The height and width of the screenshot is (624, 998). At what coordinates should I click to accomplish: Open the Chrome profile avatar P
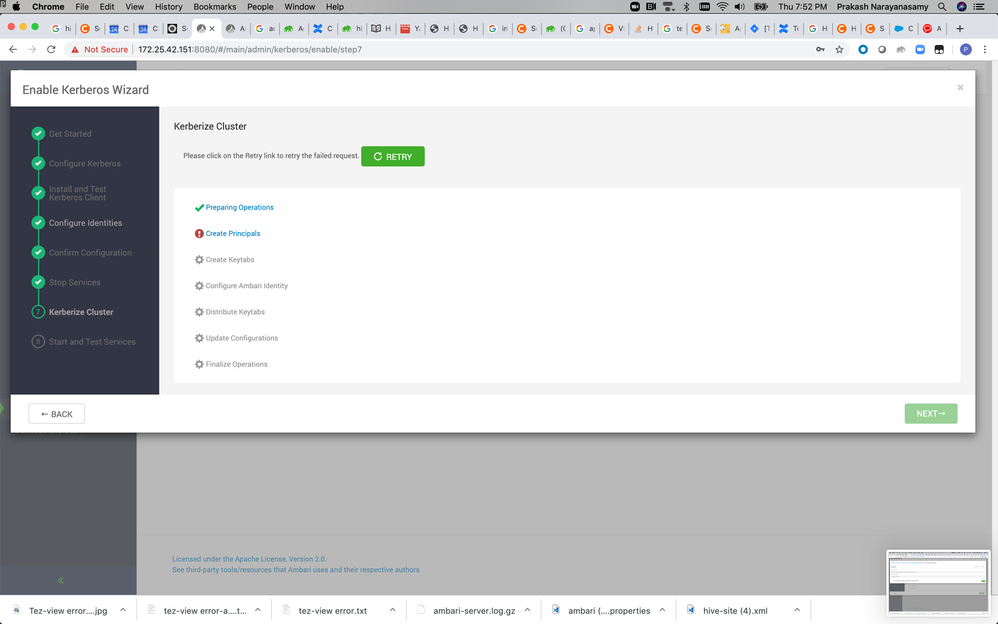[966, 49]
